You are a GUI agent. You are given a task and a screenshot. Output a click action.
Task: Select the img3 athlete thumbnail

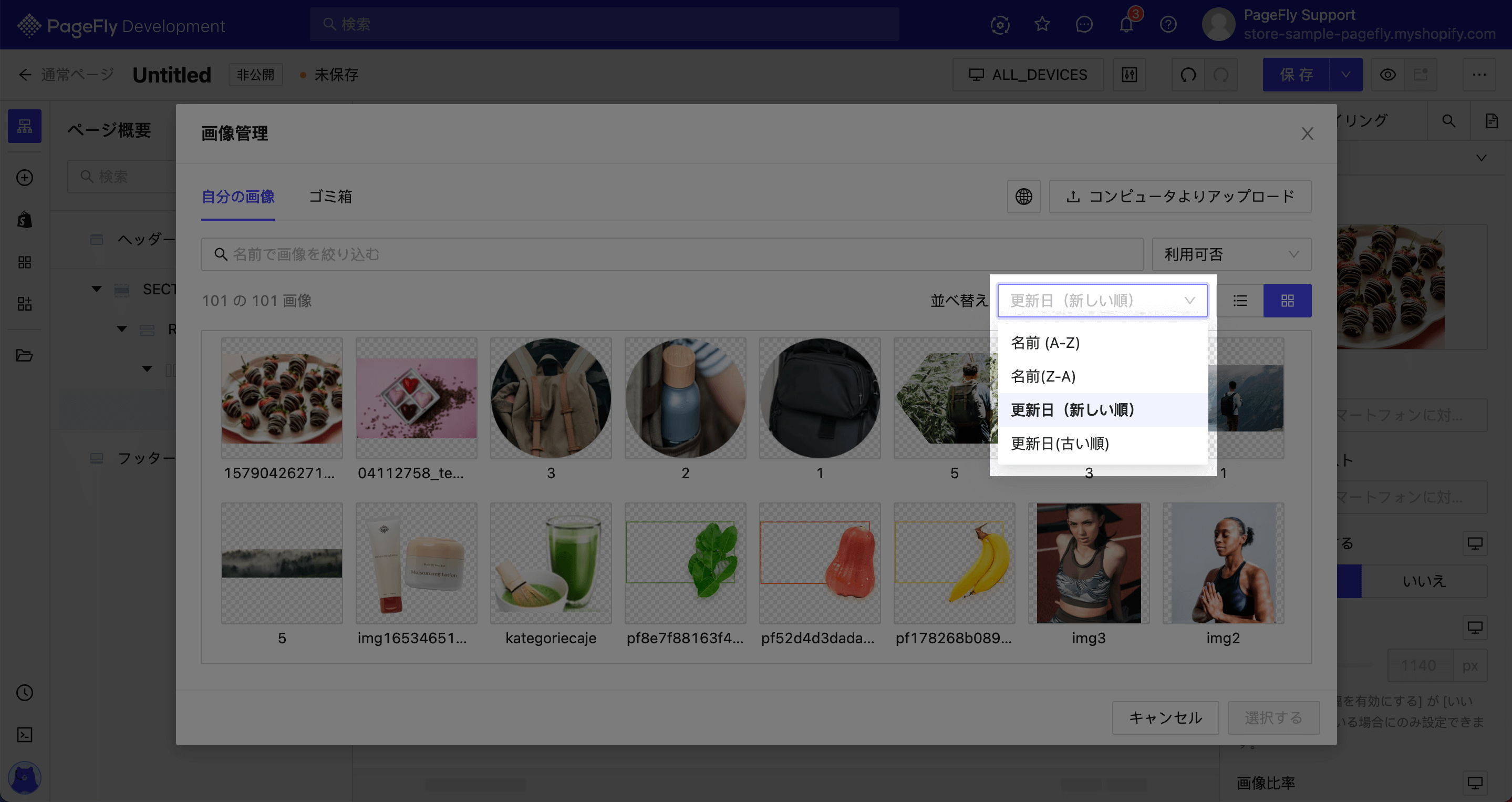click(1089, 563)
